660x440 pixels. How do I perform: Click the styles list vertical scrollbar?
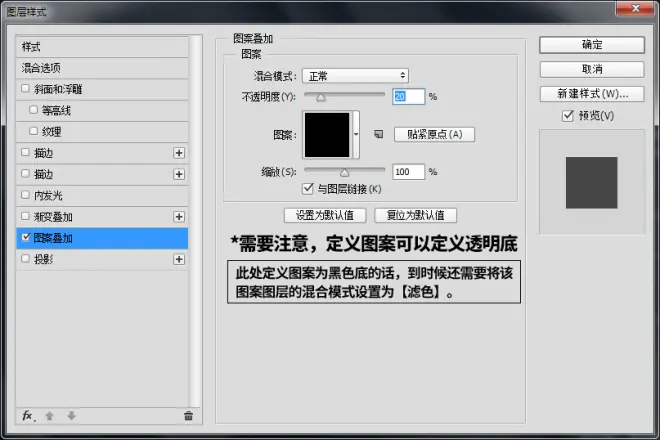194,221
